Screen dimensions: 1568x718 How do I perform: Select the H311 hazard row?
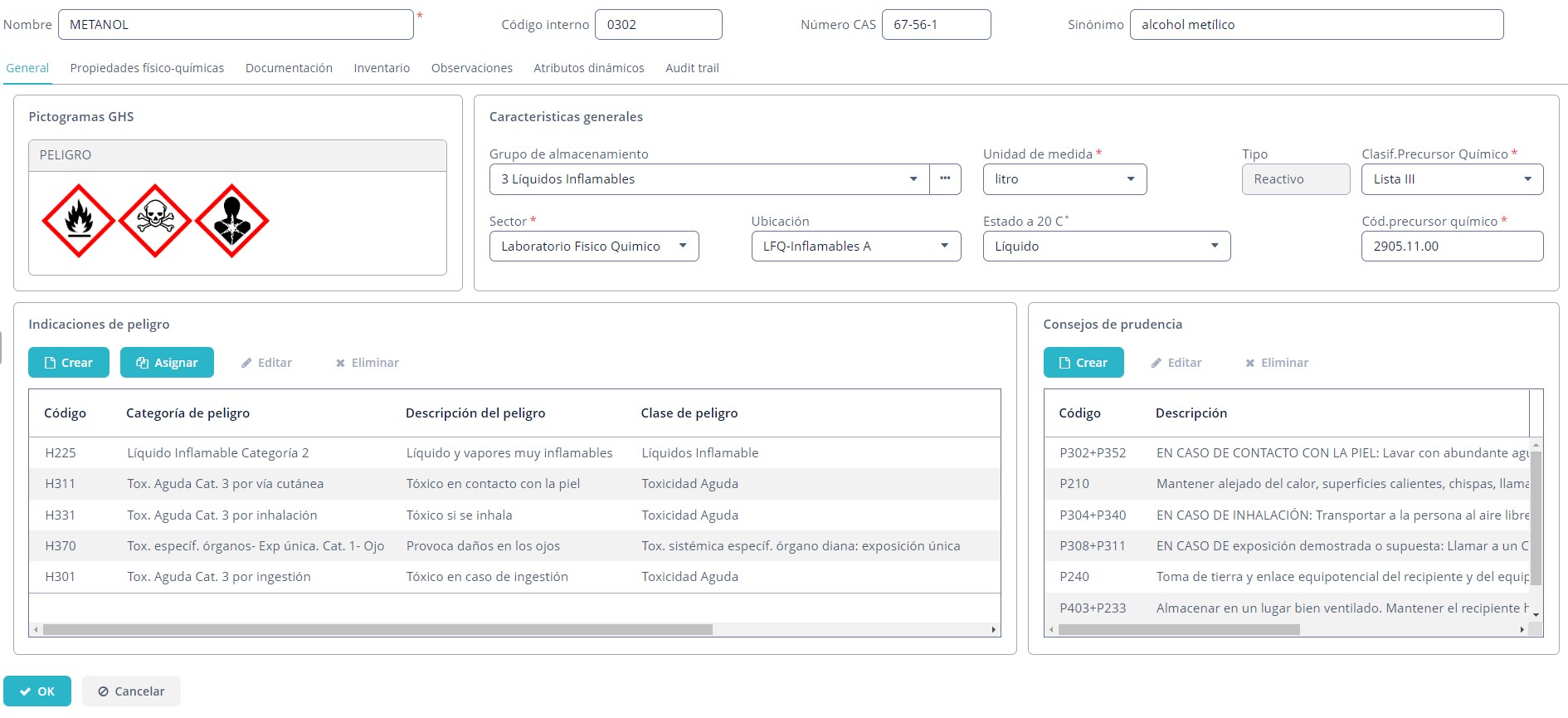point(514,484)
